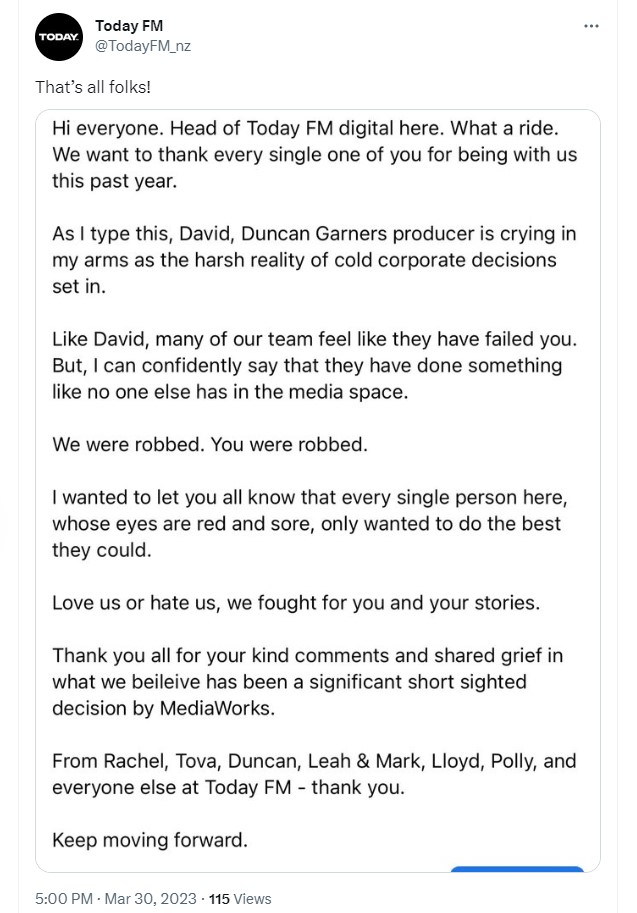Viewport: 637px width, 913px height.
Task: Click the partially visible blue button
Action: tap(516, 871)
